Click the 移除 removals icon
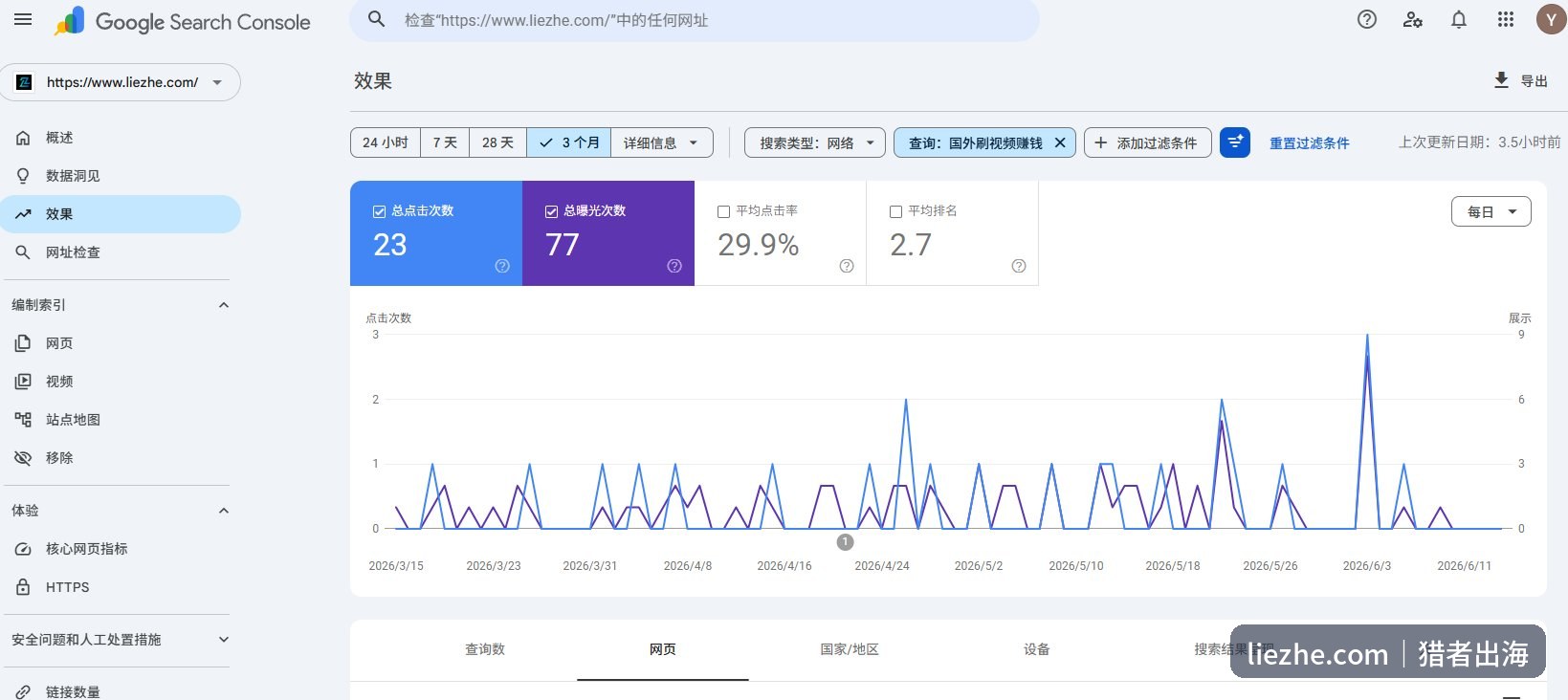Screen dimensions: 1568x700 23,458
